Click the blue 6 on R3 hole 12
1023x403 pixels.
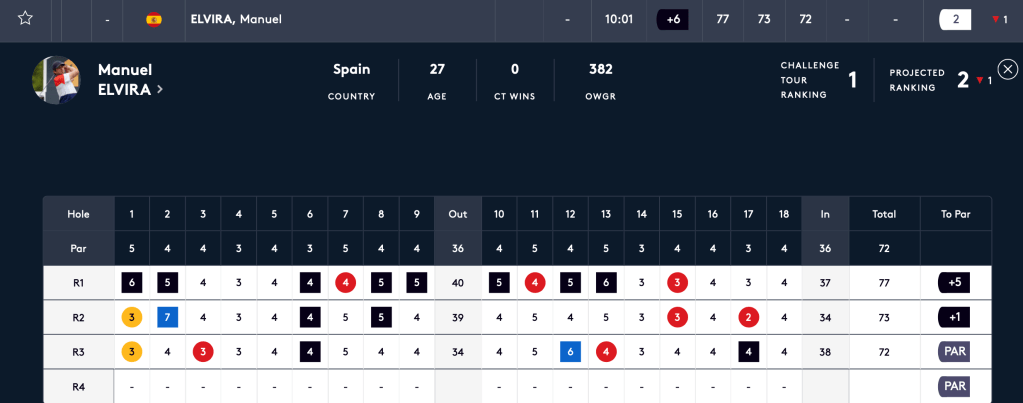(x=570, y=352)
